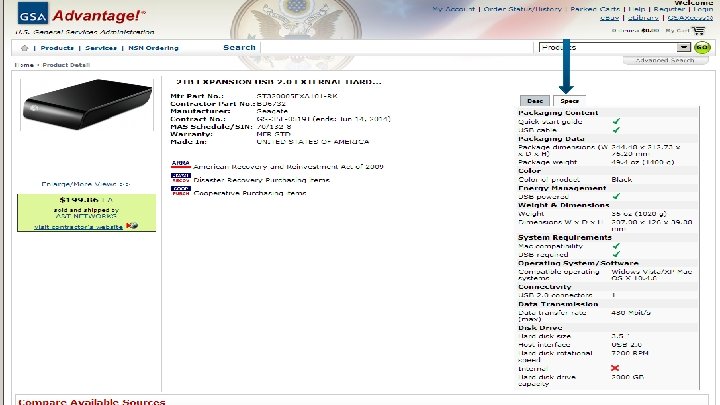Screen dimensions: 720x405
Task: Click the product title 2TB Expansion USB 2.0
Action: (279, 82)
